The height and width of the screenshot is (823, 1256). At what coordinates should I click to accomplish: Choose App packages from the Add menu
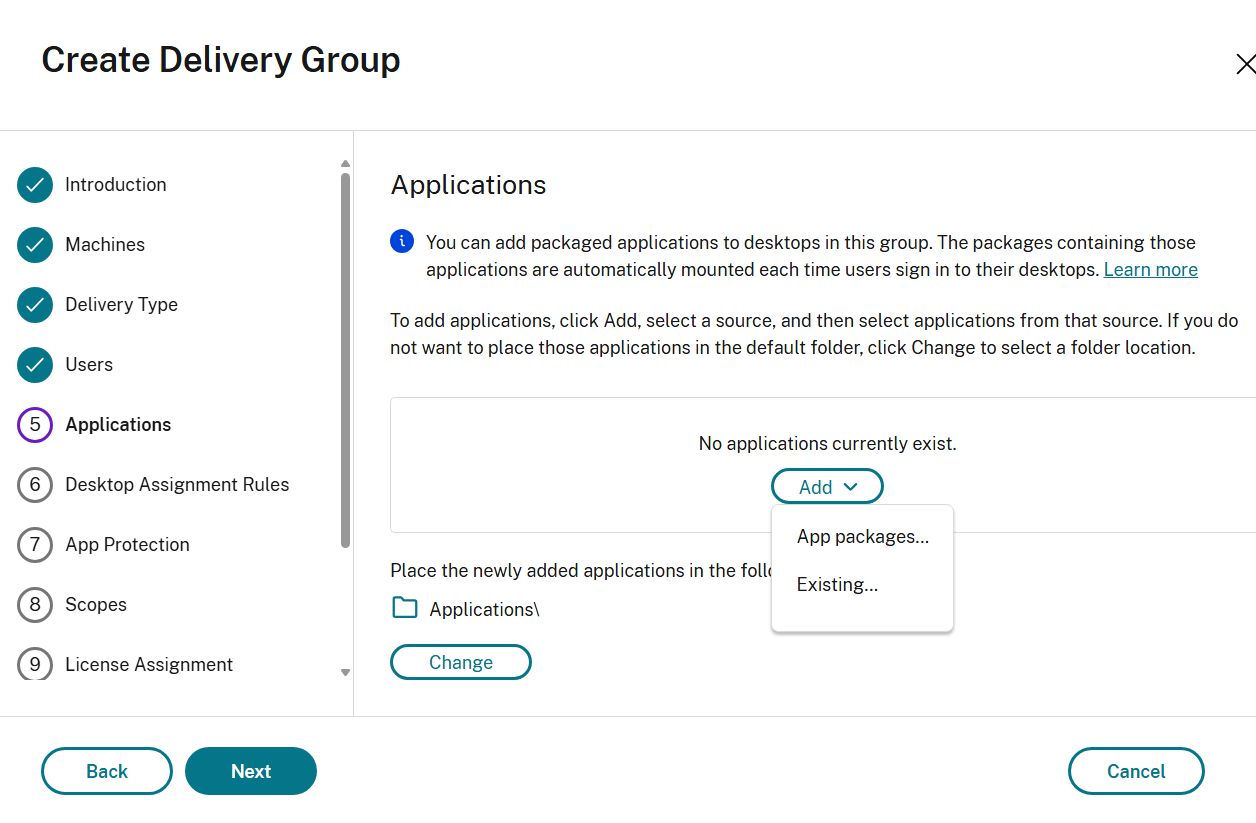click(x=862, y=537)
